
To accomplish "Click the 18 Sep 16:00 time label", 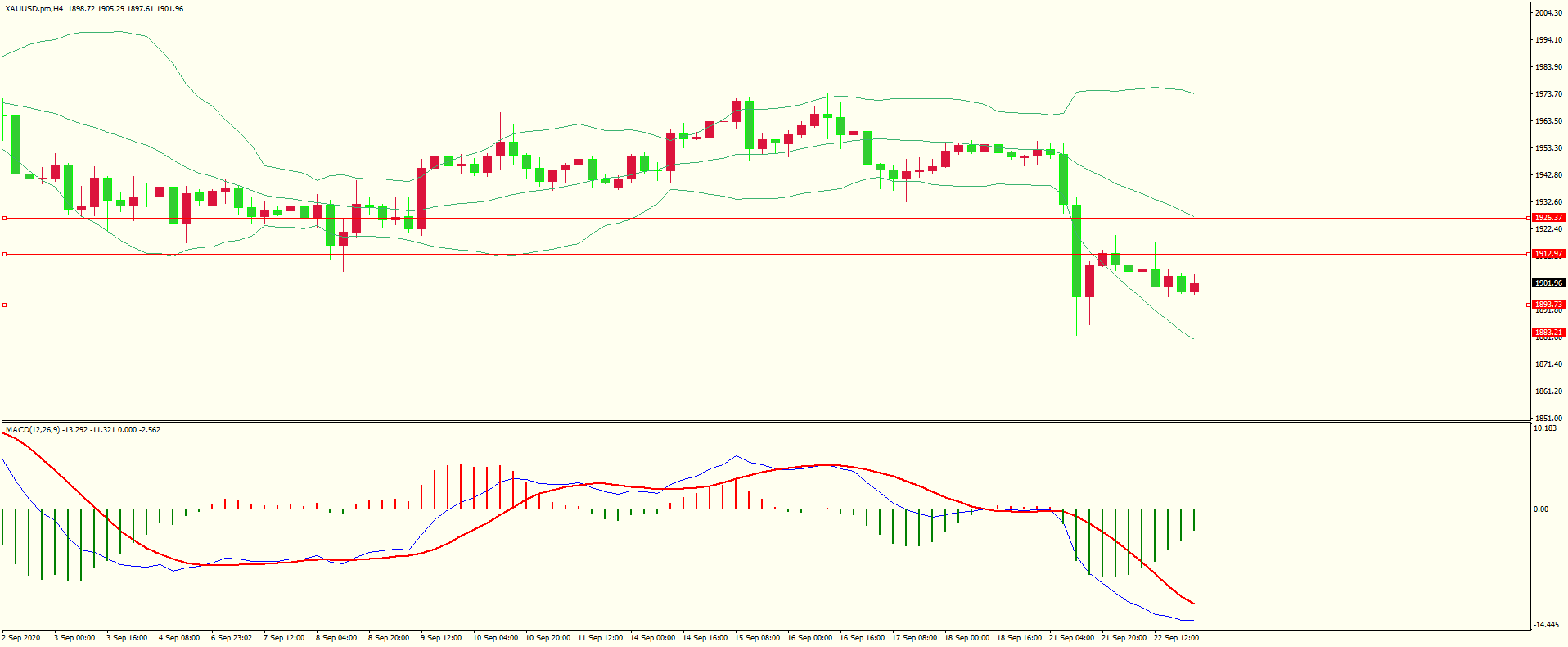I will click(x=1019, y=637).
